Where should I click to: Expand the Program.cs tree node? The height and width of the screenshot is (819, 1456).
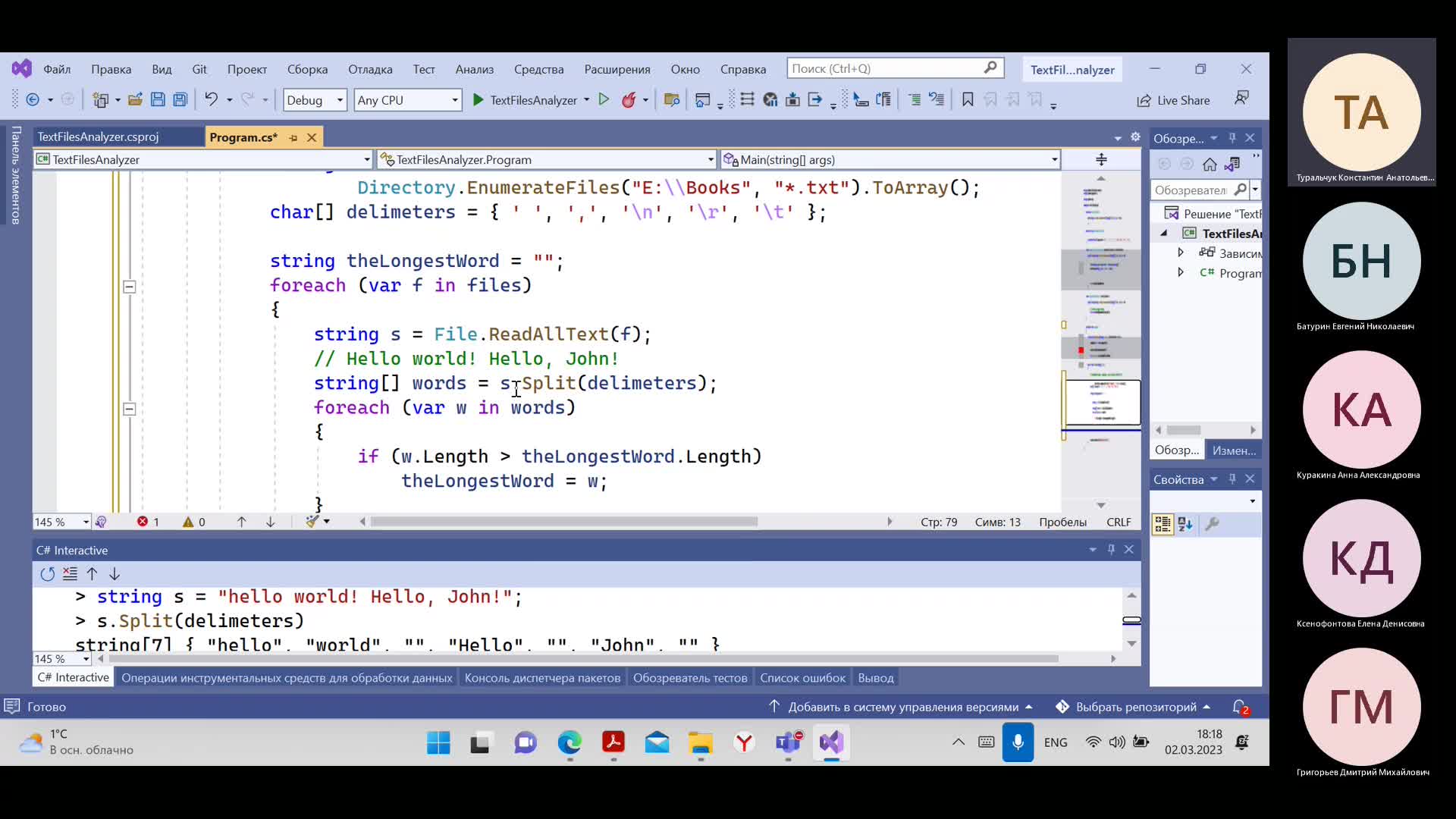1181,272
